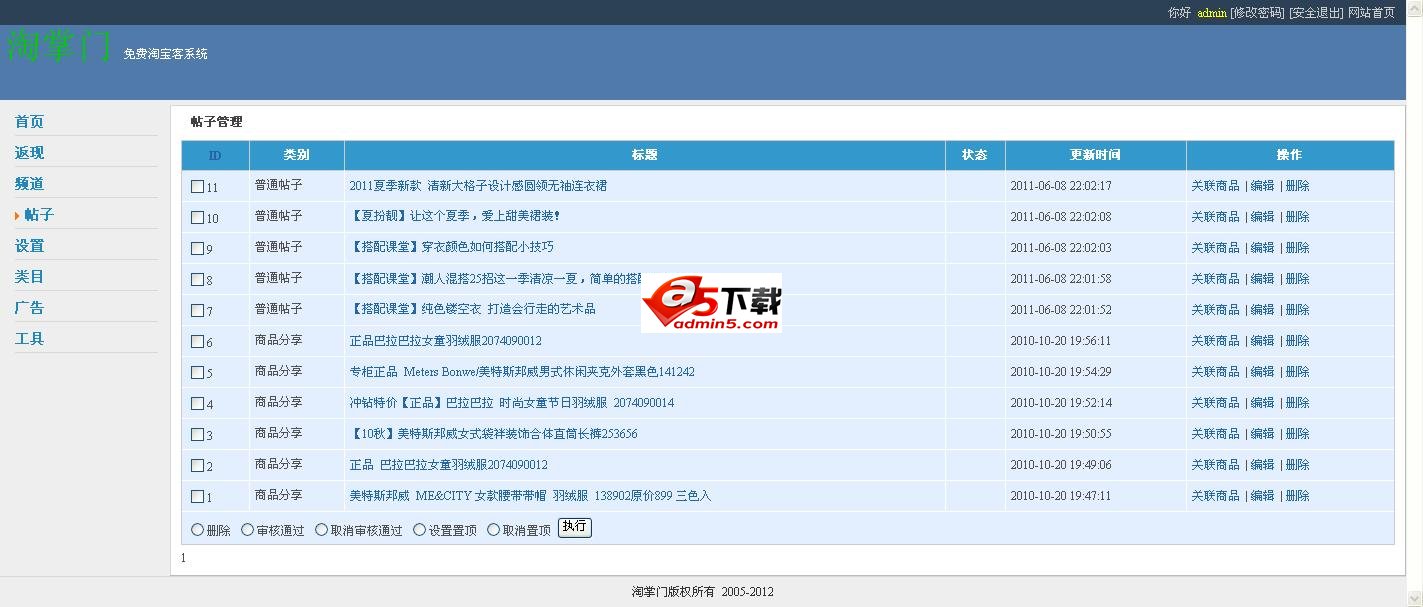Tick the checkbox for post ID 9
The height and width of the screenshot is (607, 1423).
197,248
